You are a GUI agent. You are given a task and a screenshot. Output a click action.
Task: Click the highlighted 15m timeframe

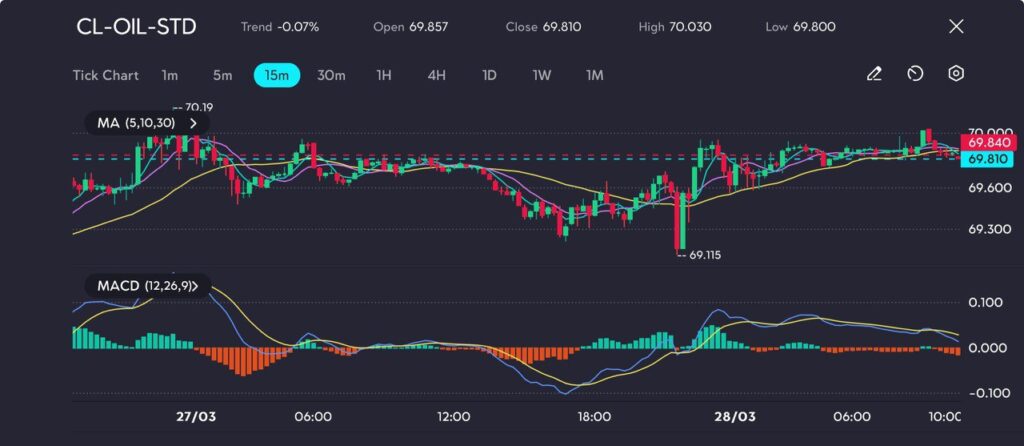point(277,75)
